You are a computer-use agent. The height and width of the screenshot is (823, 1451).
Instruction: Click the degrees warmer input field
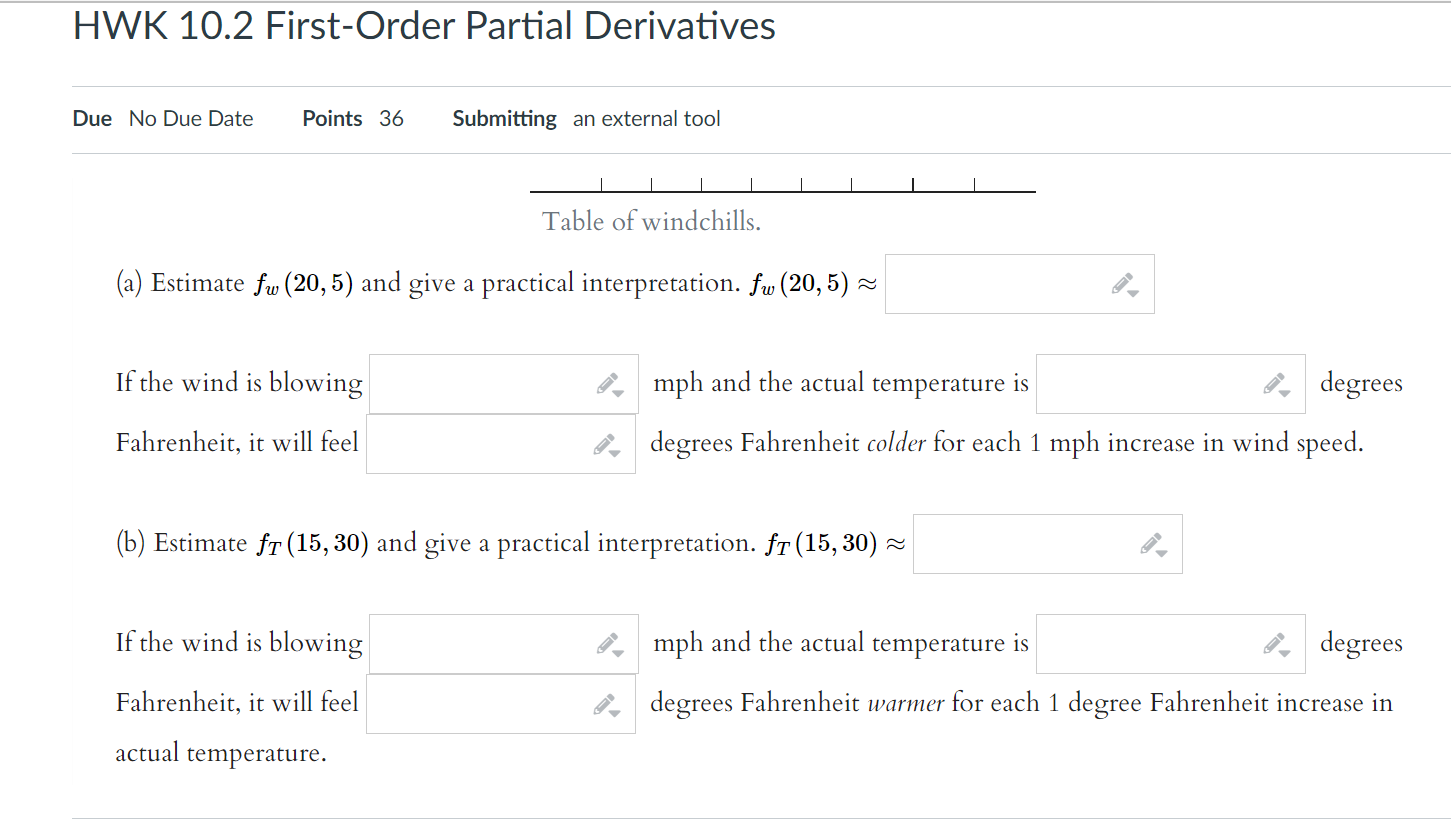[x=480, y=703]
